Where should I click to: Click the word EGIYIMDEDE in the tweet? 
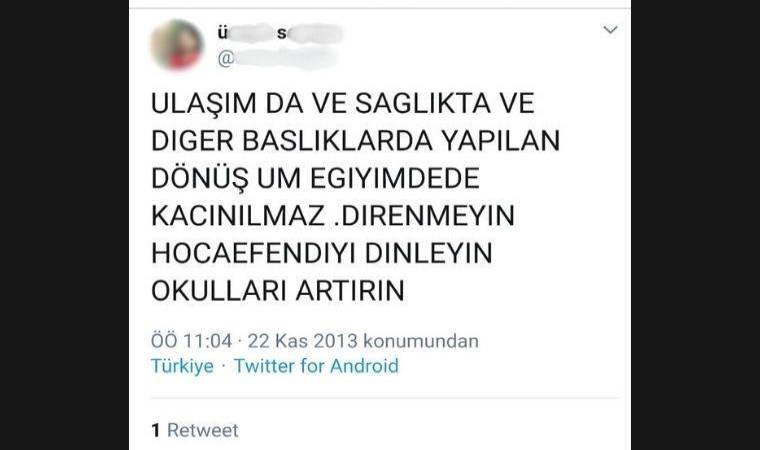coord(395,178)
